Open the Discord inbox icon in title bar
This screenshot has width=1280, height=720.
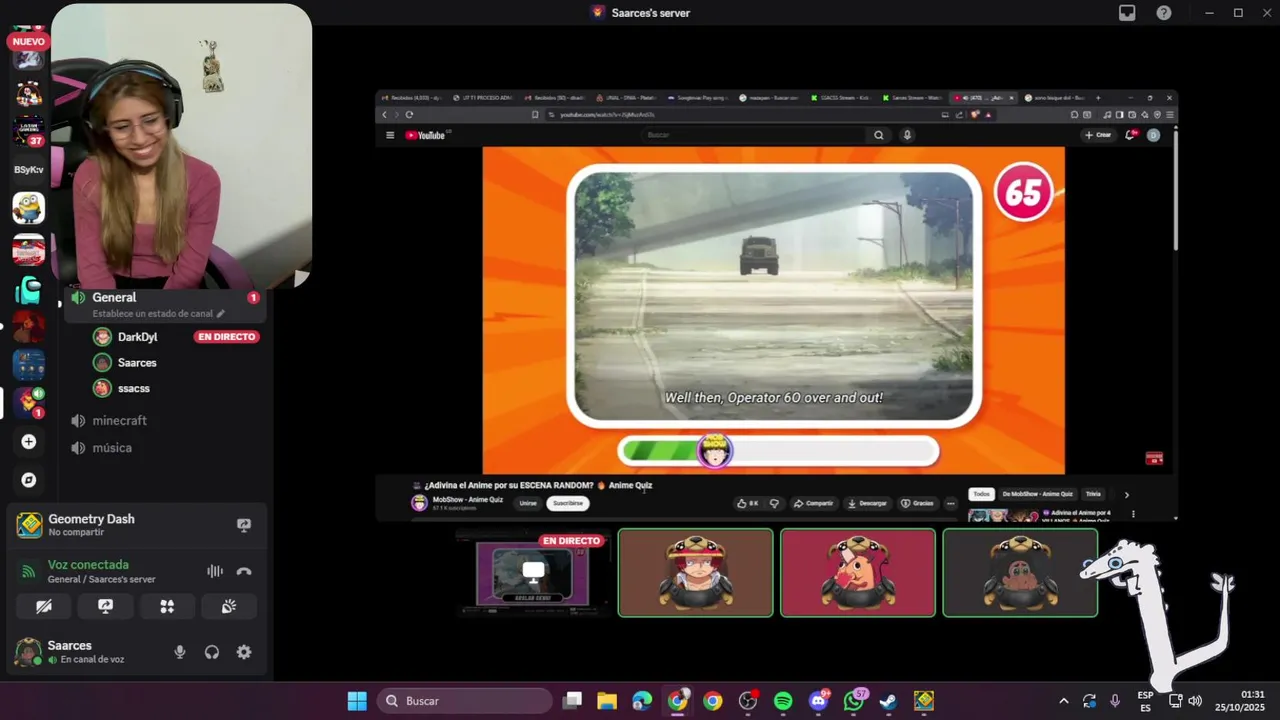pos(1127,13)
